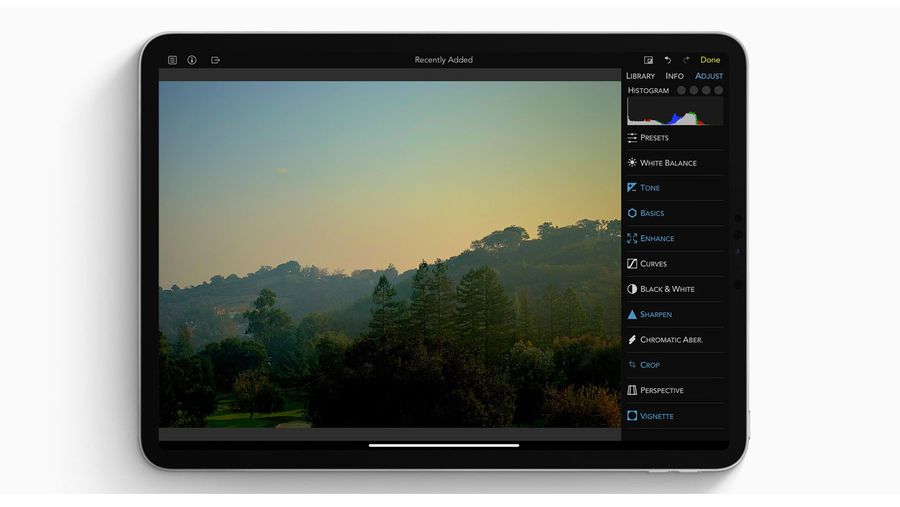The width and height of the screenshot is (900, 507).
Task: Click the histogram graph
Action: pyautogui.click(x=675, y=111)
